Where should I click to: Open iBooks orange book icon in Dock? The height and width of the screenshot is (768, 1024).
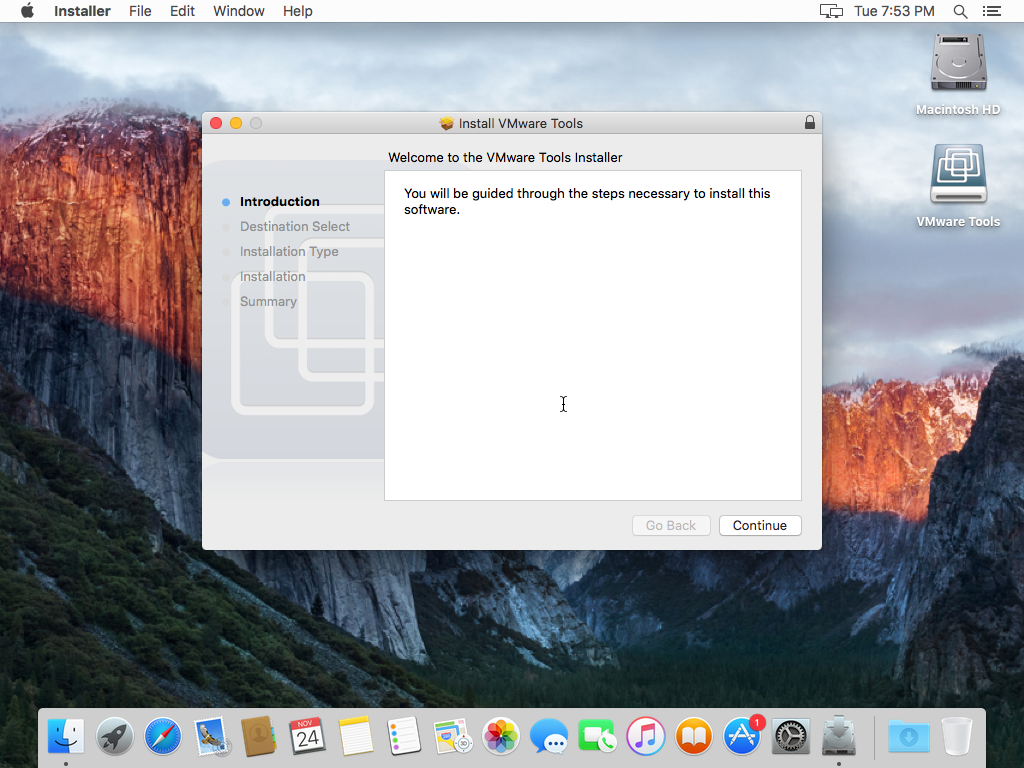pyautogui.click(x=694, y=736)
